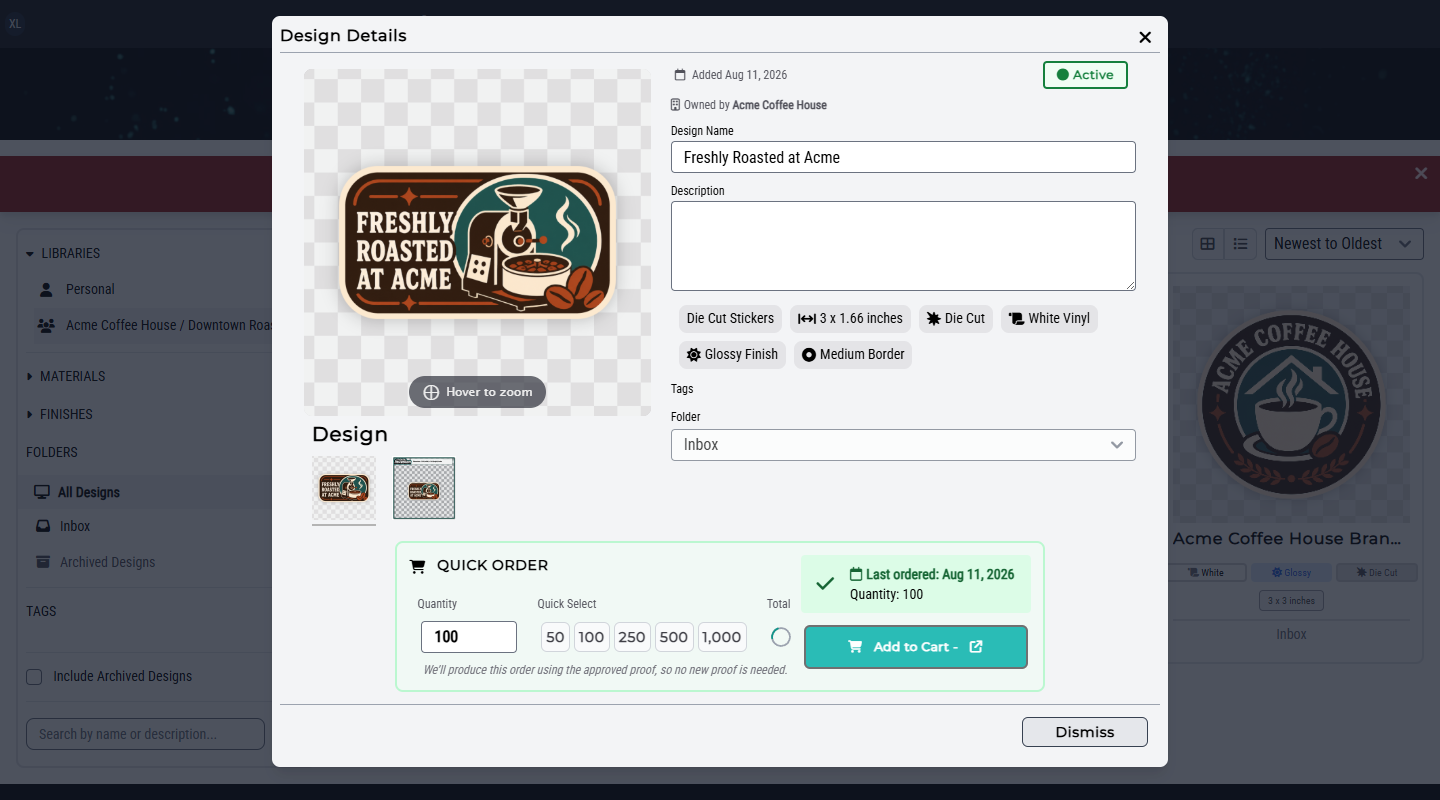
Task: Click the building icon beside Owned by
Action: coord(676,105)
